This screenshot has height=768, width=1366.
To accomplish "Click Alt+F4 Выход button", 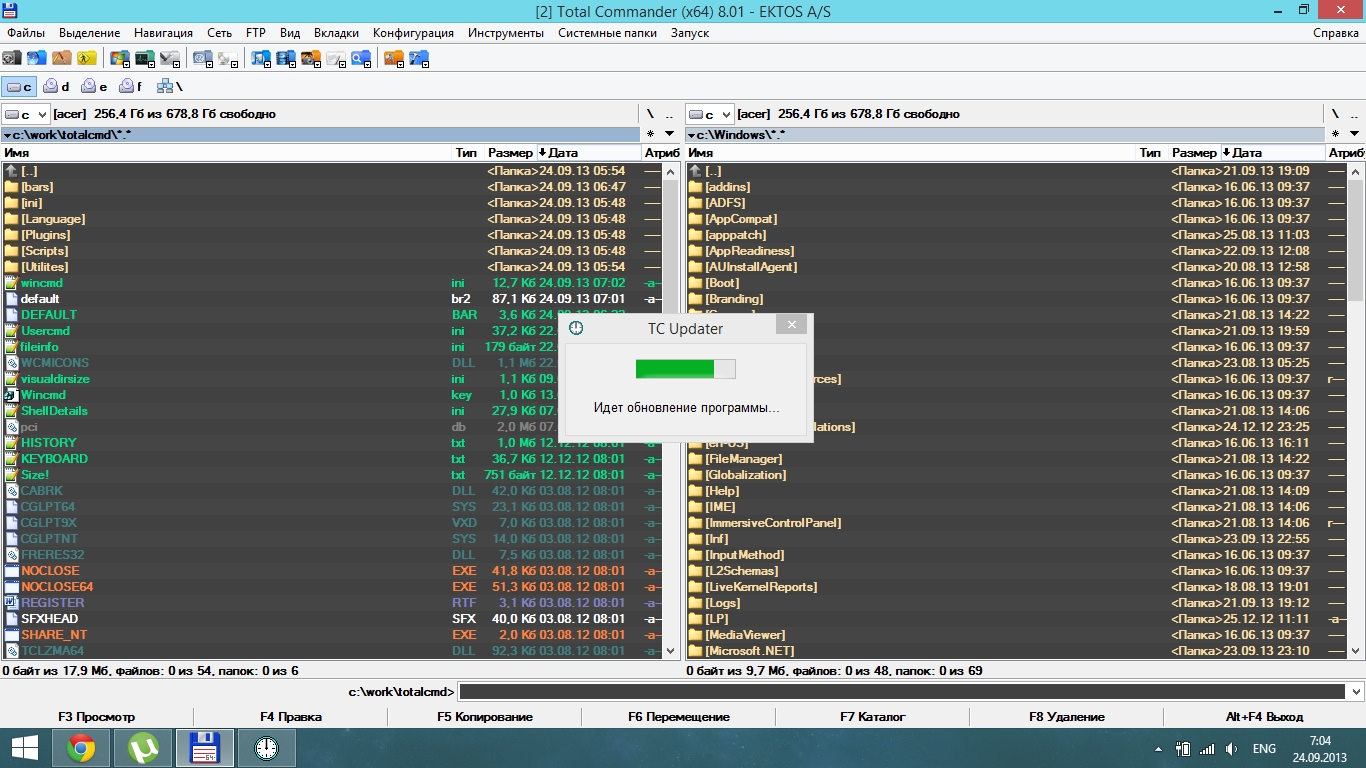I will point(1264,717).
